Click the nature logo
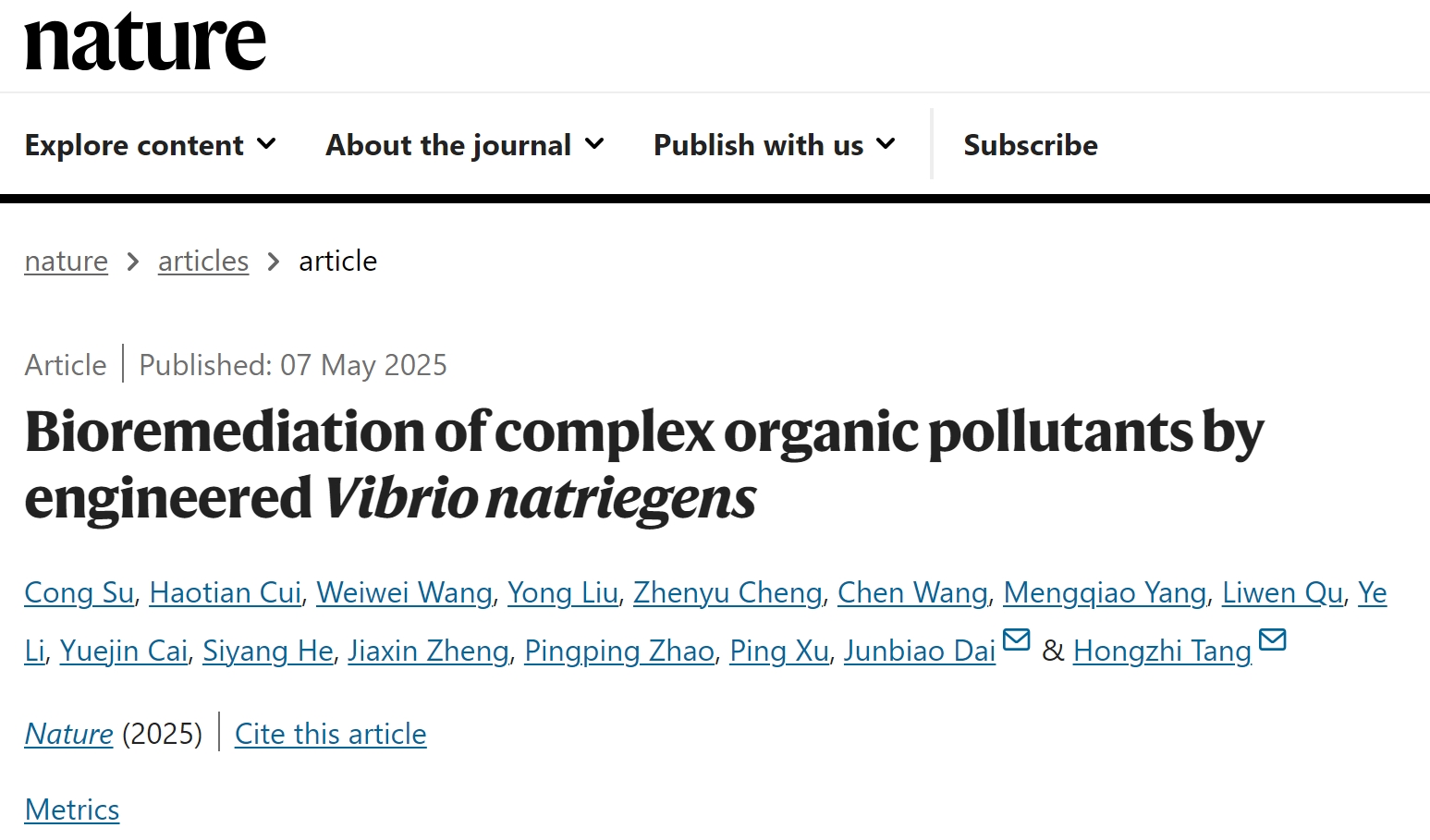 [x=145, y=43]
